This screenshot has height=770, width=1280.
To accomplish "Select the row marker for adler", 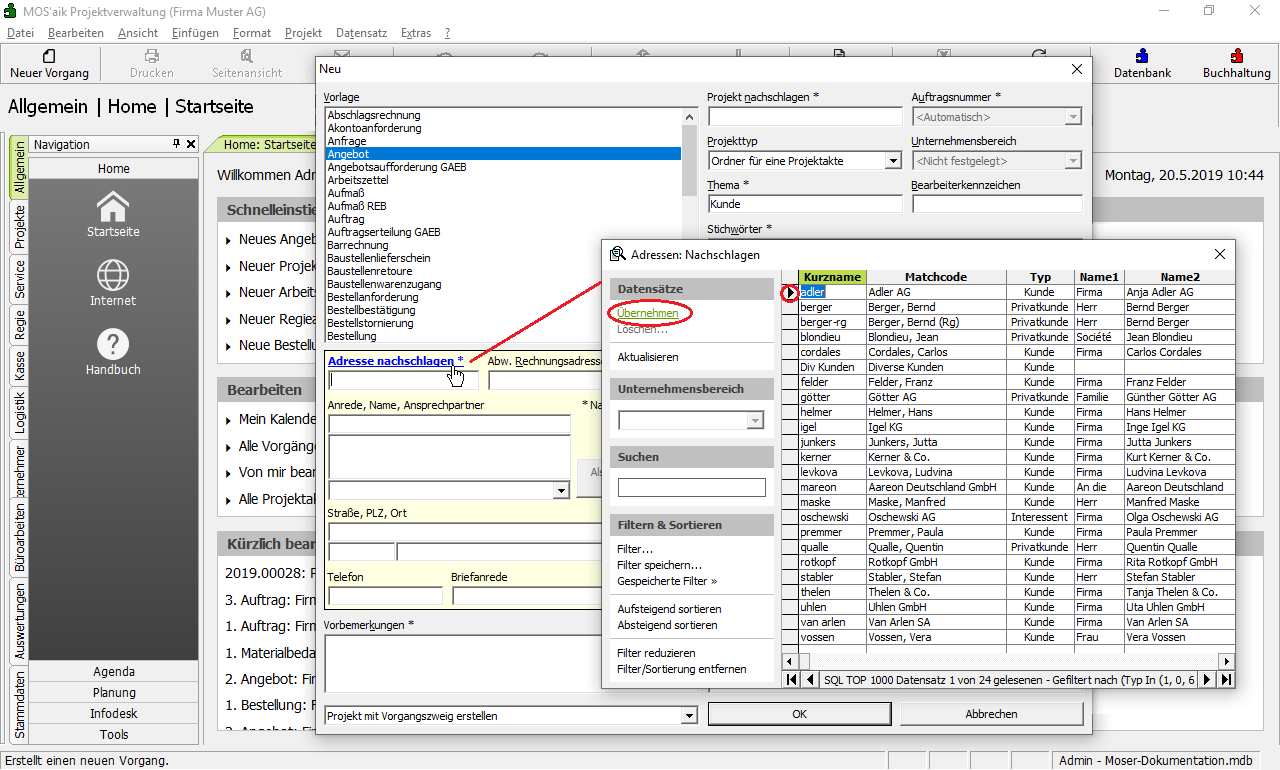I will 790,293.
